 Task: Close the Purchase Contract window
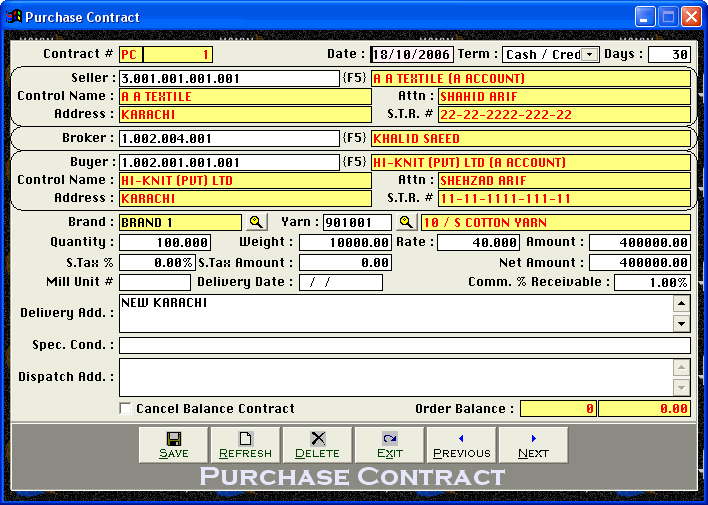(691, 17)
